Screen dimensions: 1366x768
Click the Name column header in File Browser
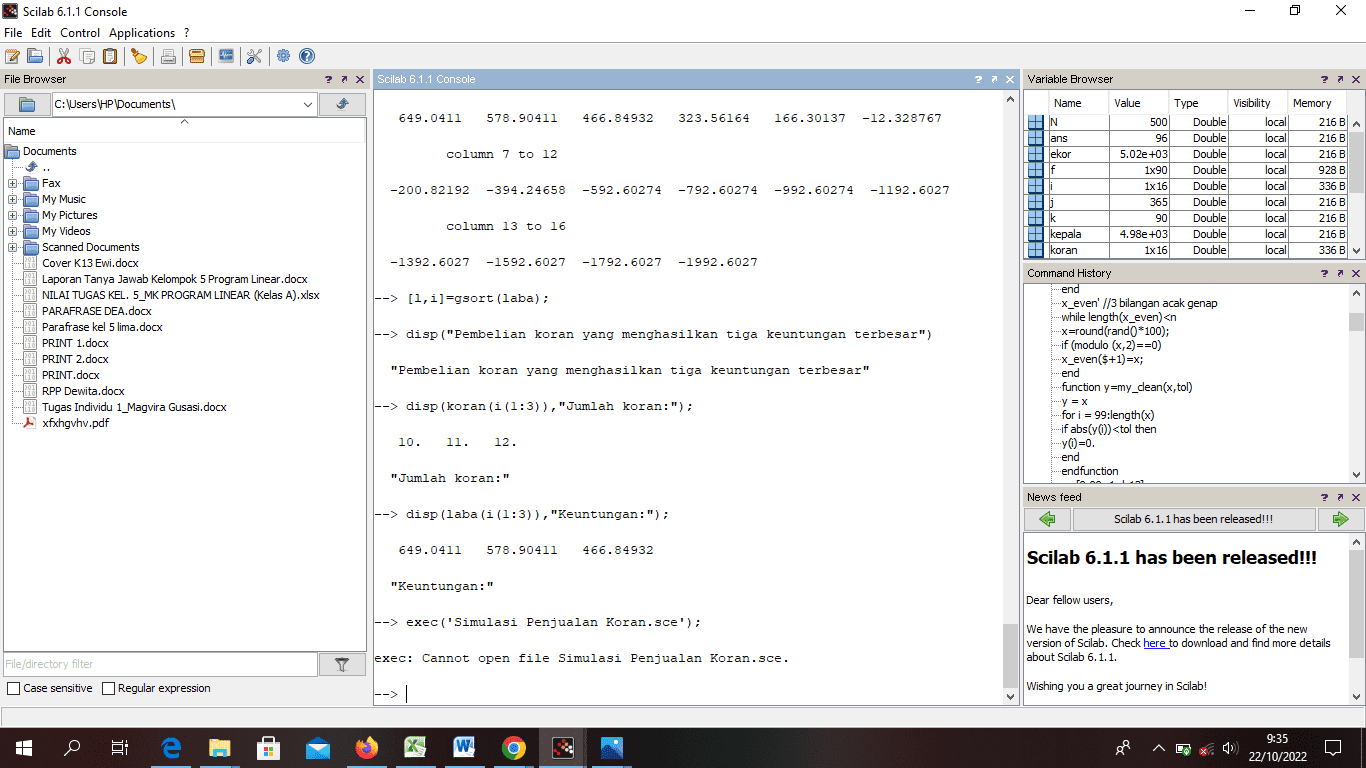[185, 131]
